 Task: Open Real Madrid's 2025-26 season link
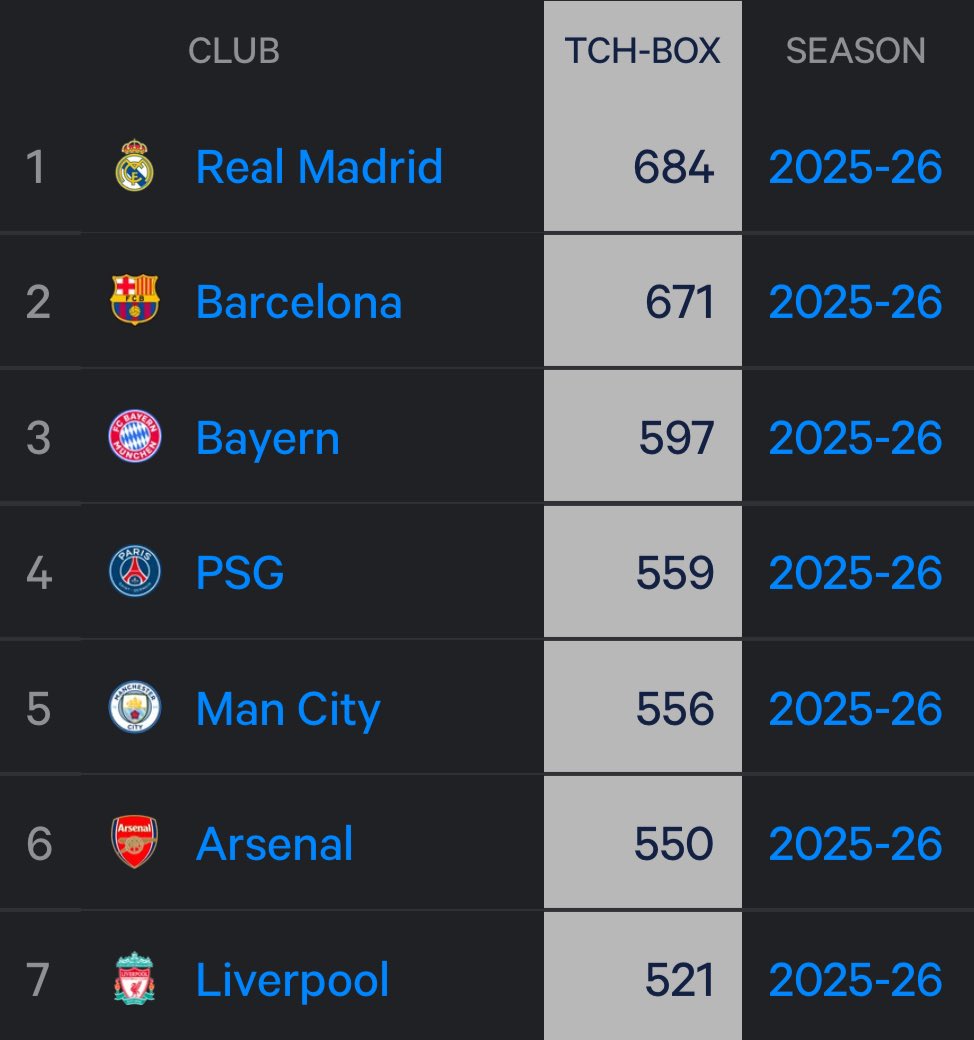coord(855,166)
